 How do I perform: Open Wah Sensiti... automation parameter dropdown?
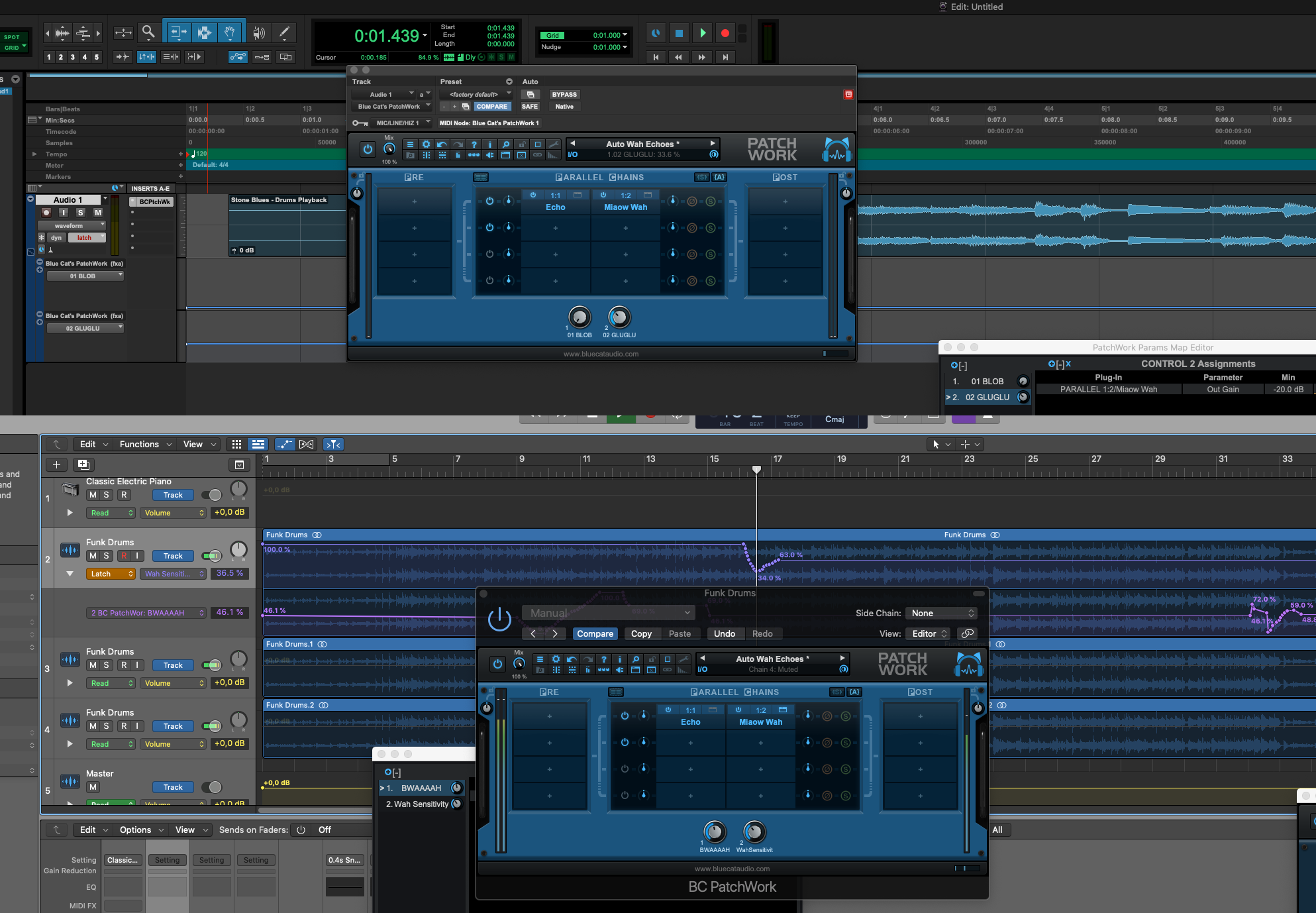tap(173, 574)
